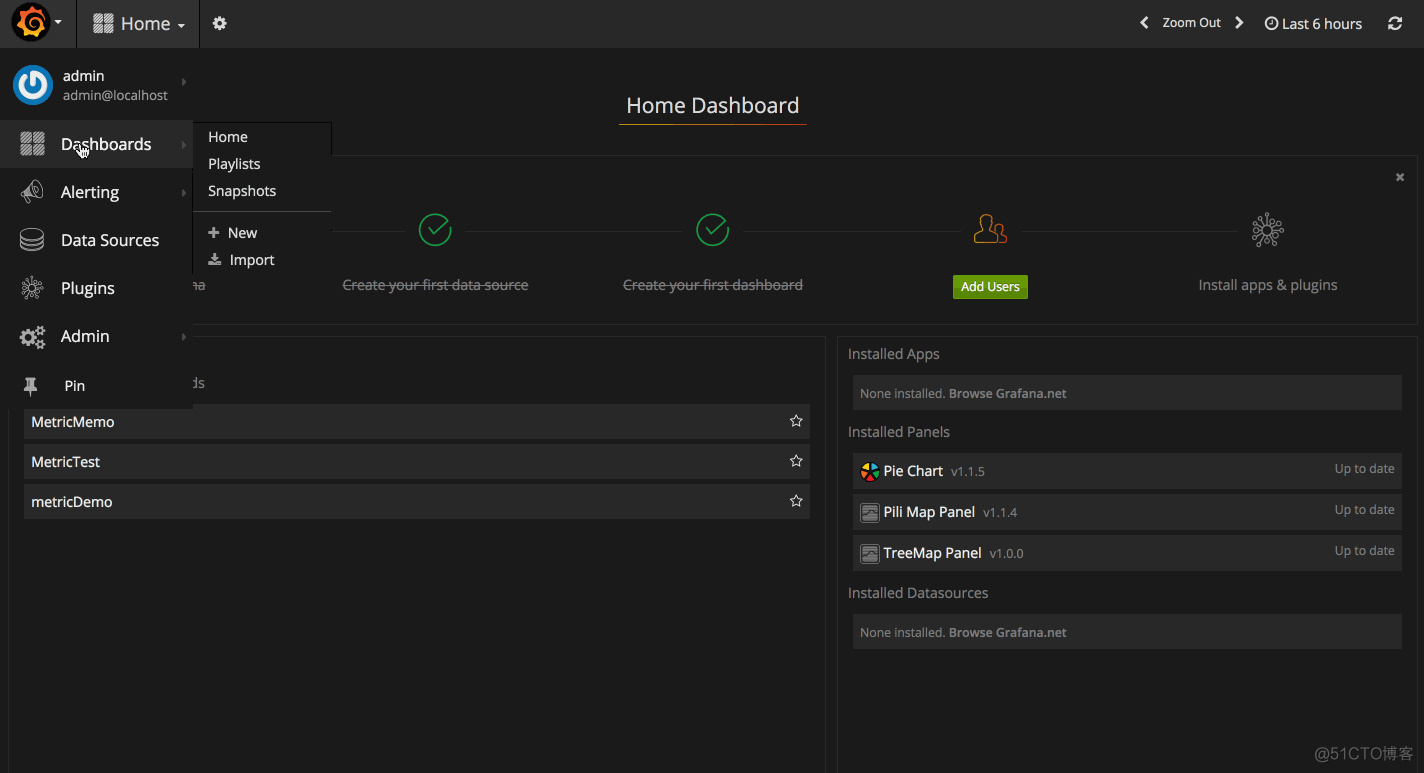
Task: Expand the Alerting submenu arrow
Action: tap(184, 193)
